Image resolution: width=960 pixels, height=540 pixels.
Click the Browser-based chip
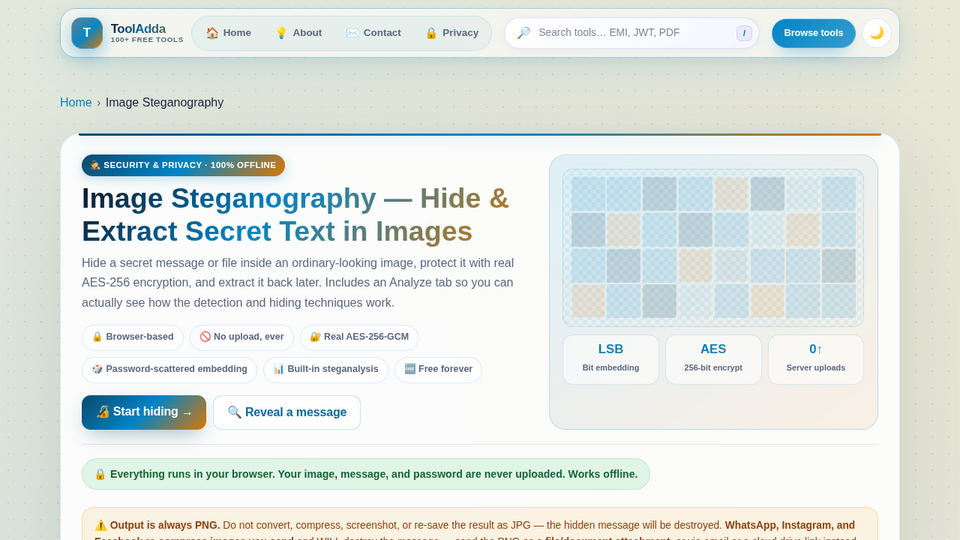pos(133,337)
